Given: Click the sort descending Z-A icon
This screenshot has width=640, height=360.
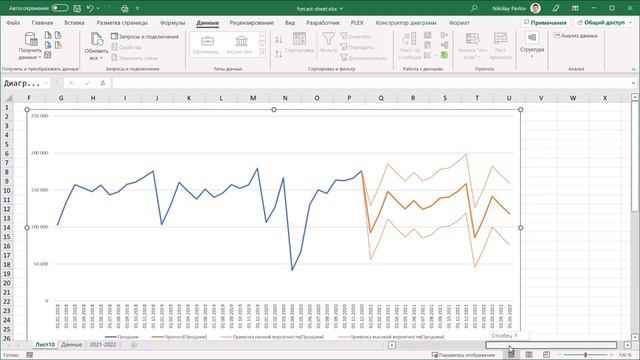Looking at the screenshot, I should (279, 53).
